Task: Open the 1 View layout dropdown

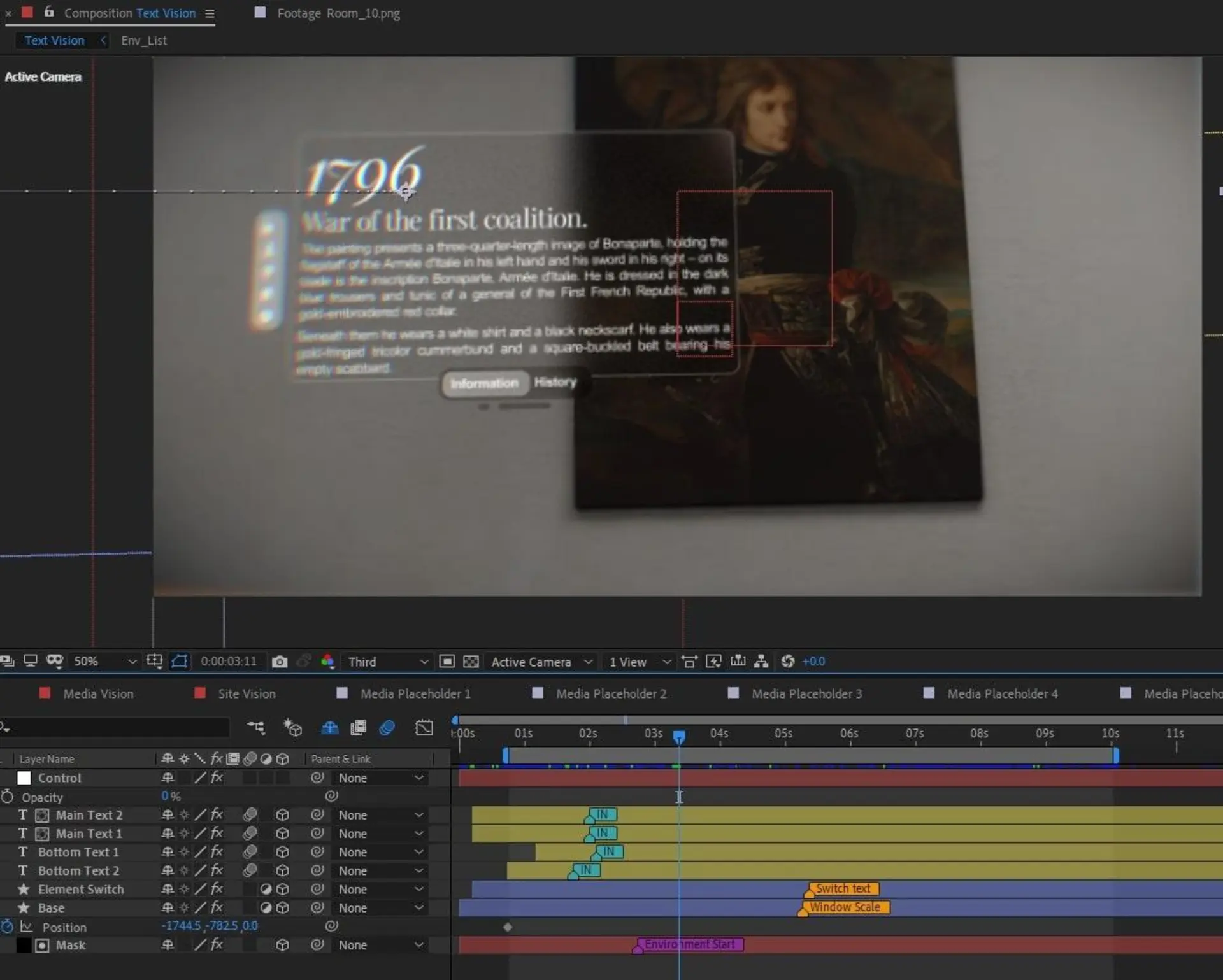Action: point(640,662)
